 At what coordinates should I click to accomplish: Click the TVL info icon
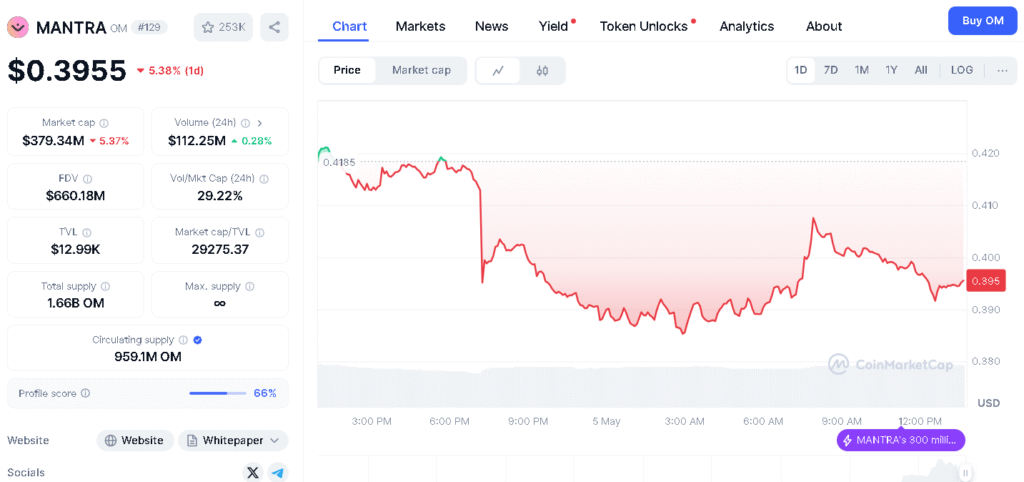[87, 232]
